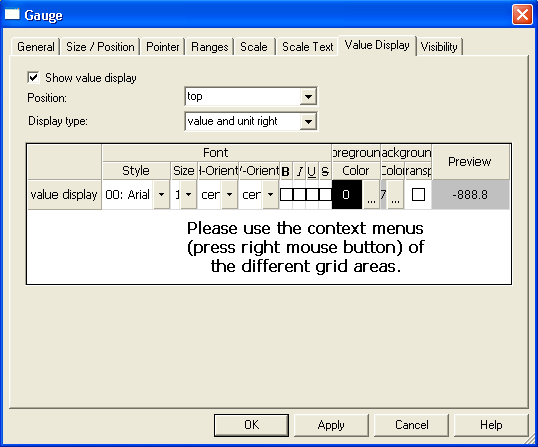Click the black foreground color swatch
The height and width of the screenshot is (447, 538).
347,195
